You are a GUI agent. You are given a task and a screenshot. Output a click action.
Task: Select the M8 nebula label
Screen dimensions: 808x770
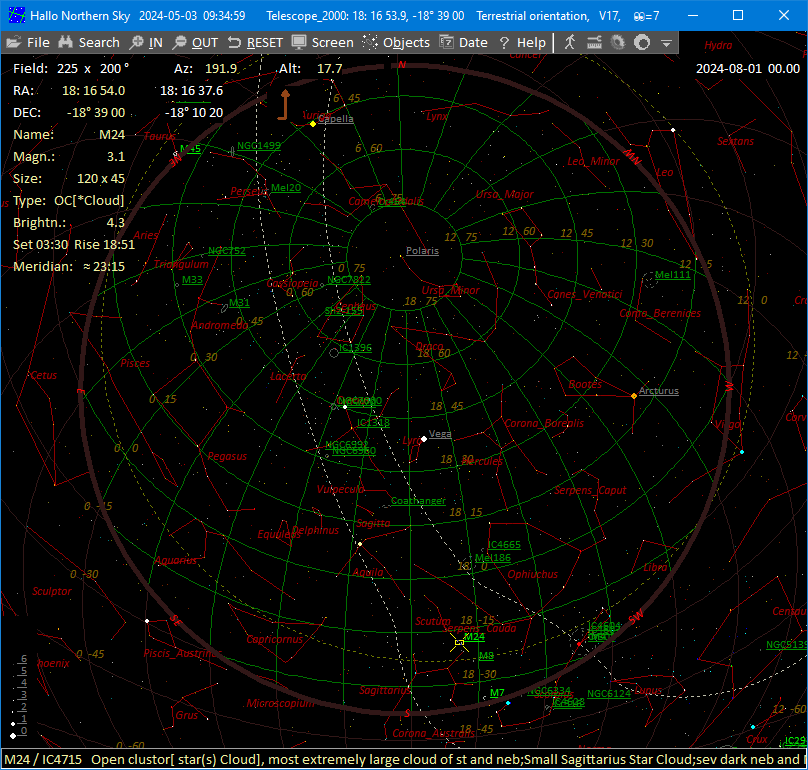pos(486,656)
